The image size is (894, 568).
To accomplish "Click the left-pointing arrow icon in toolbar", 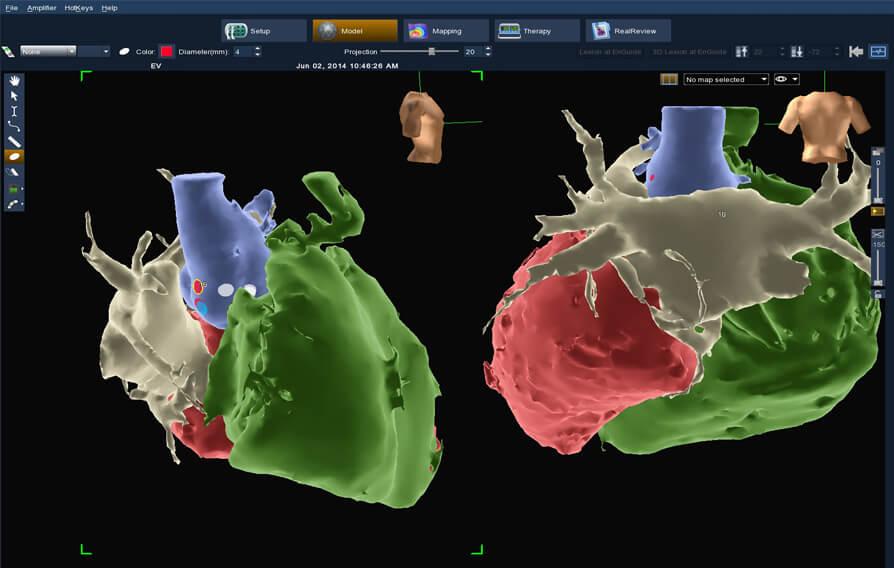I will click(x=856, y=51).
